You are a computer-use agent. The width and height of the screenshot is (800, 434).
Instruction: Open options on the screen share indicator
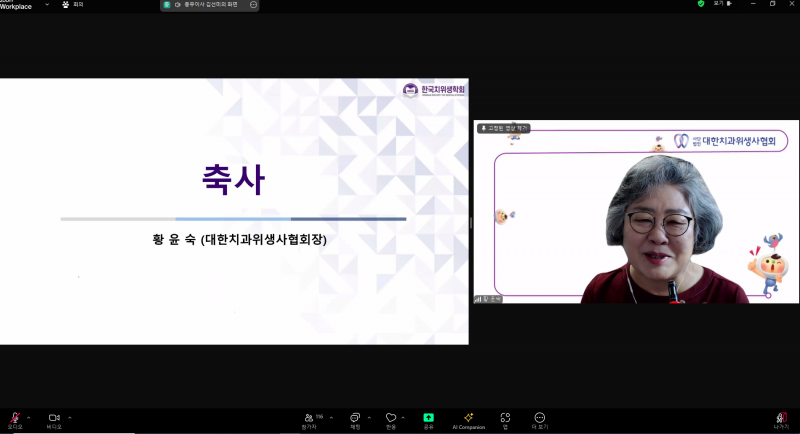point(253,5)
